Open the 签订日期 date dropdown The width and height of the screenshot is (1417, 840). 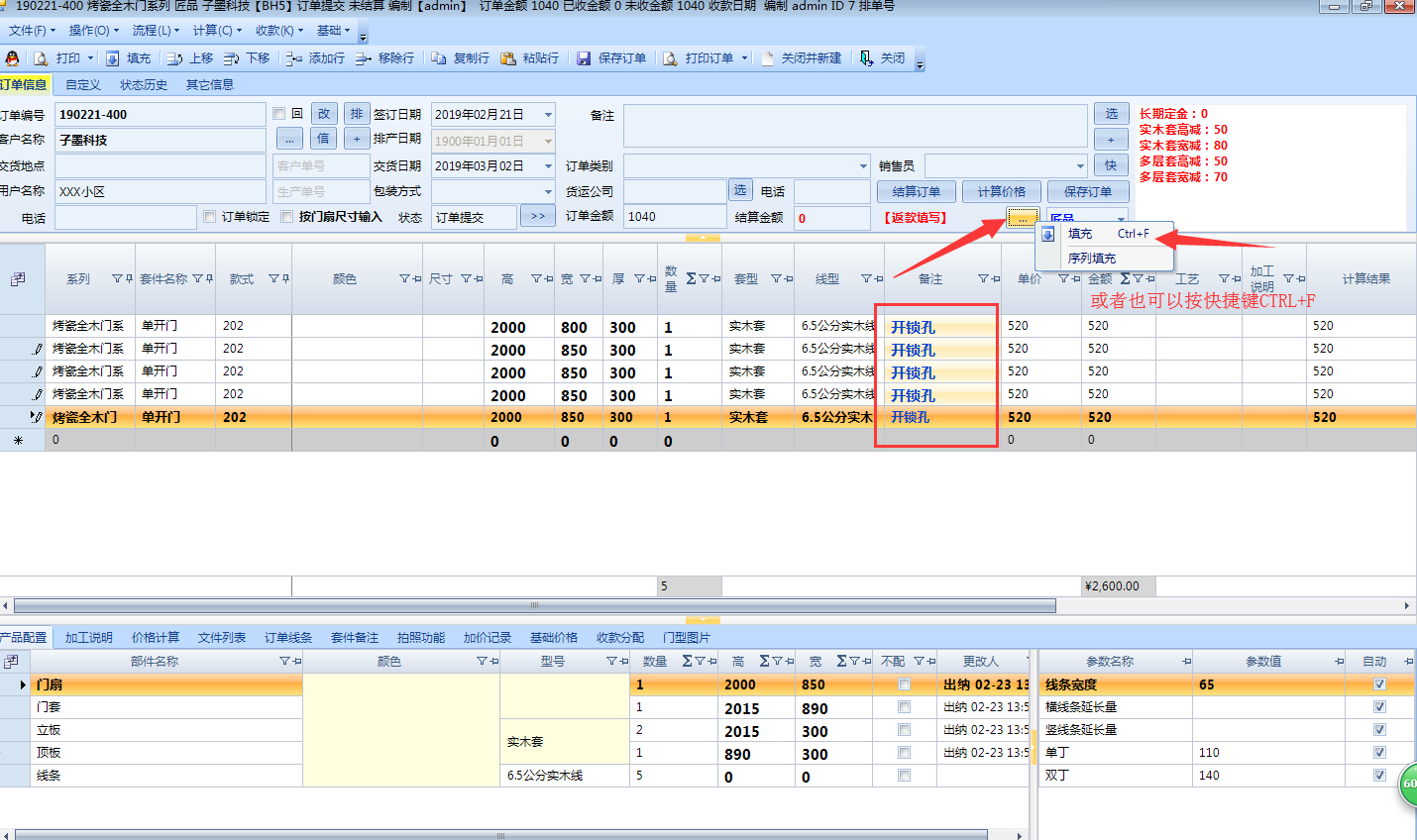click(x=547, y=115)
